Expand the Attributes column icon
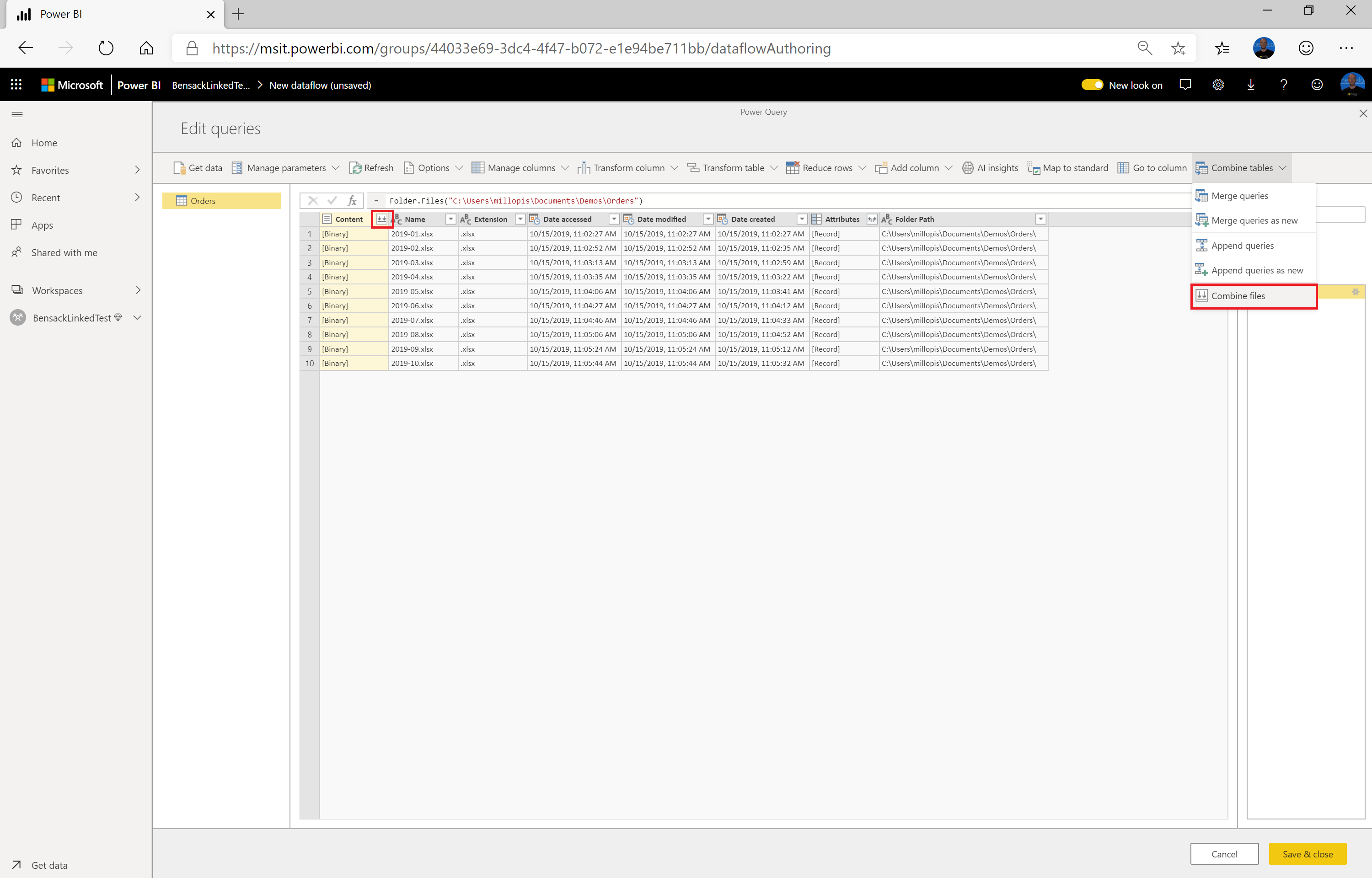 pos(872,219)
